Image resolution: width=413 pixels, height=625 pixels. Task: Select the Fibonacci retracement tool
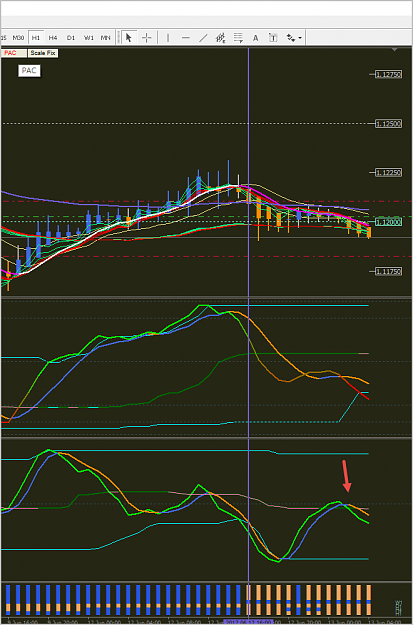click(238, 38)
